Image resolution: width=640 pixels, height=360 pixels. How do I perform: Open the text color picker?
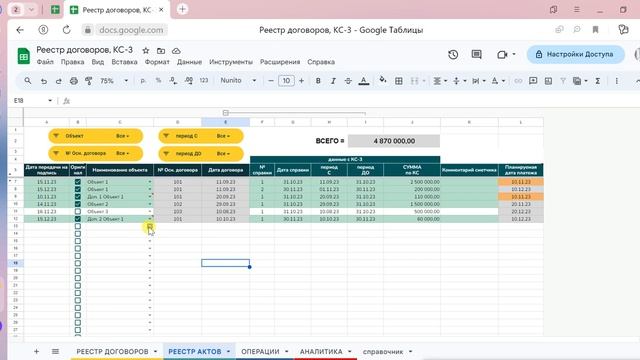364,81
